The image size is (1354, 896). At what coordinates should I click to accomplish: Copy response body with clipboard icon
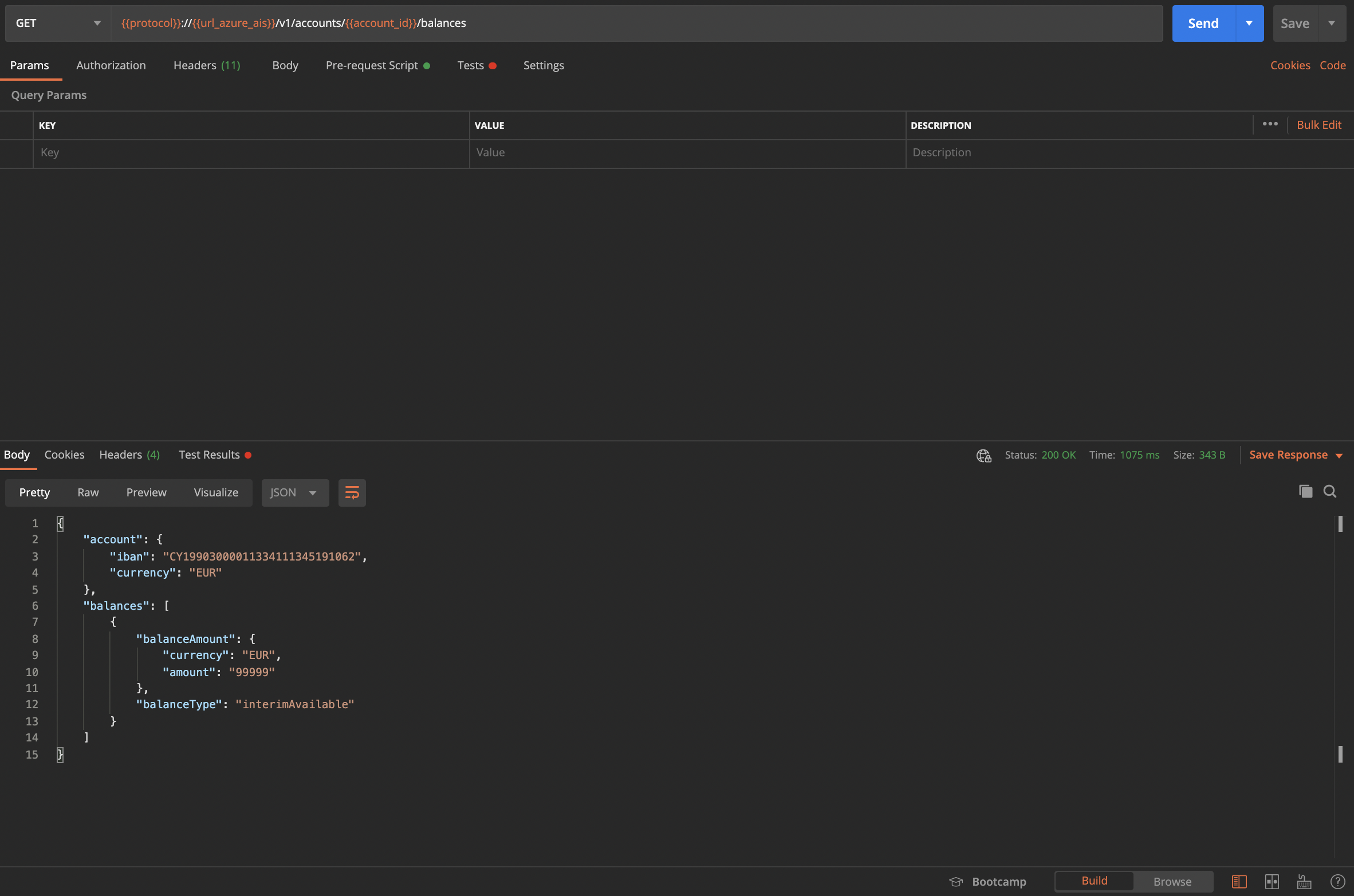(x=1305, y=491)
